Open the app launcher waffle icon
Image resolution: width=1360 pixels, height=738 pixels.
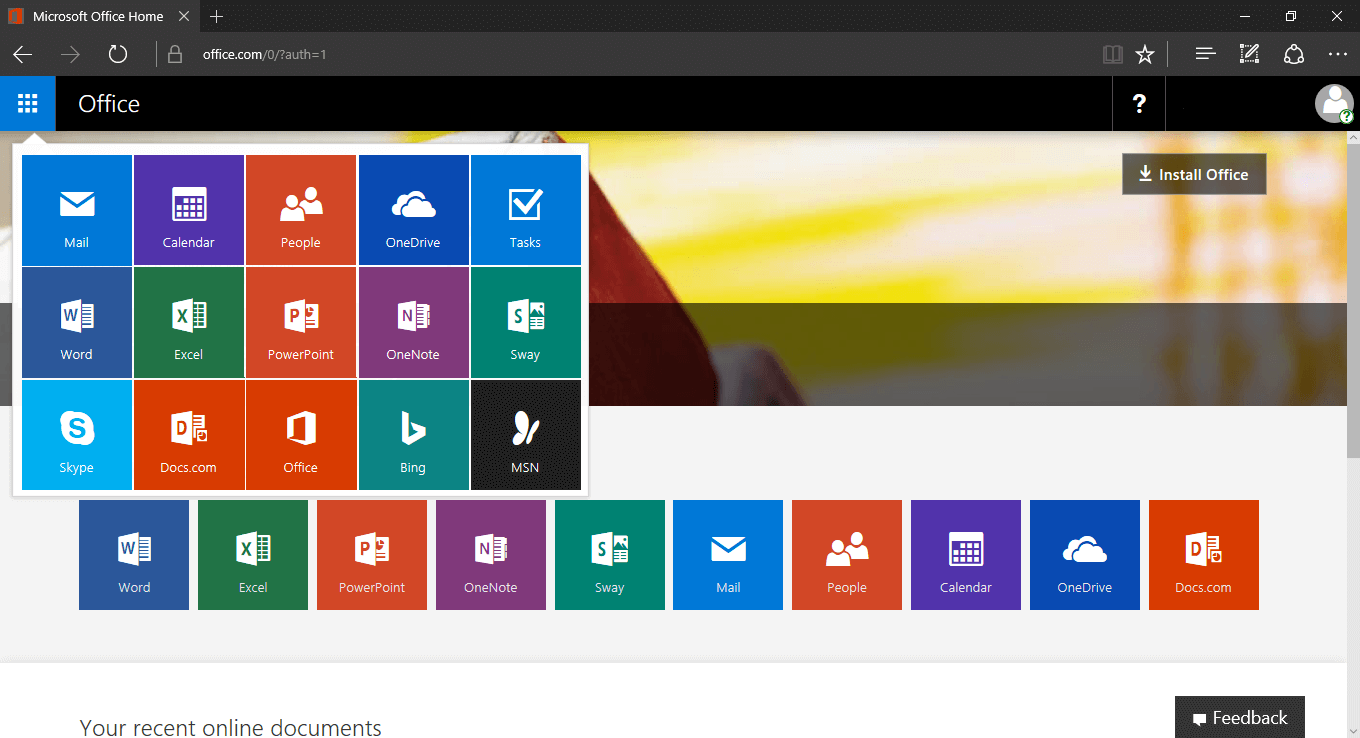tap(28, 103)
